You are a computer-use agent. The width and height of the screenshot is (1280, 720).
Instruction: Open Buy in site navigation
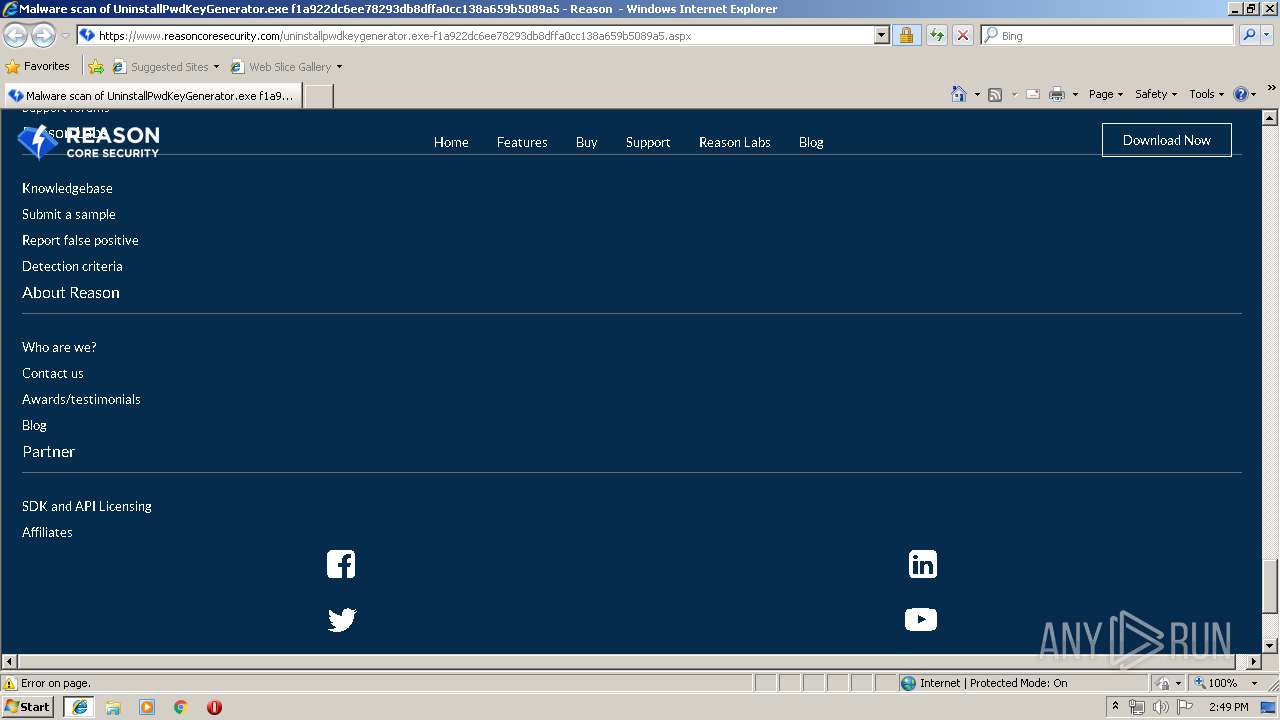[586, 142]
